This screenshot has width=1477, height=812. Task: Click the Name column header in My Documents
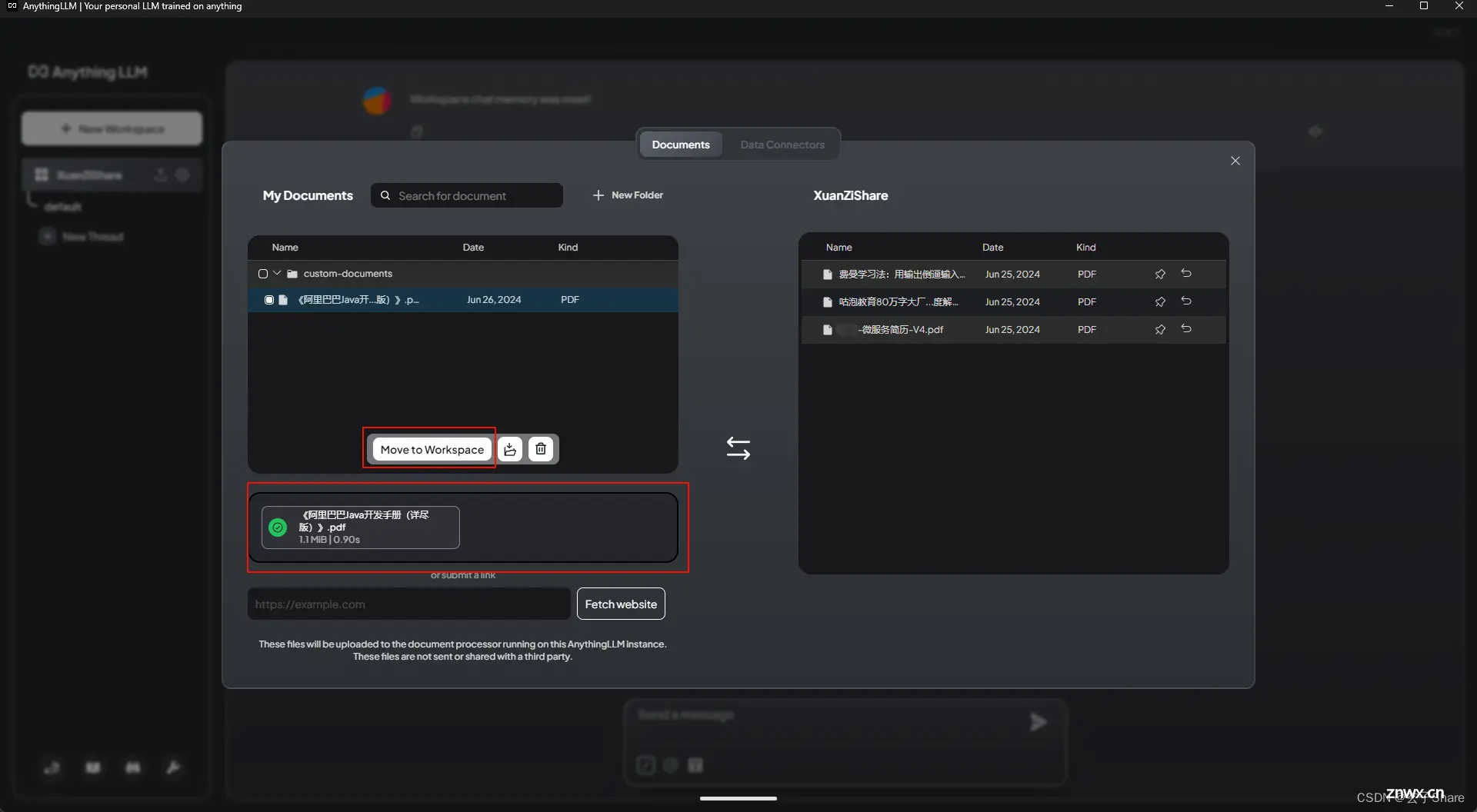point(285,248)
